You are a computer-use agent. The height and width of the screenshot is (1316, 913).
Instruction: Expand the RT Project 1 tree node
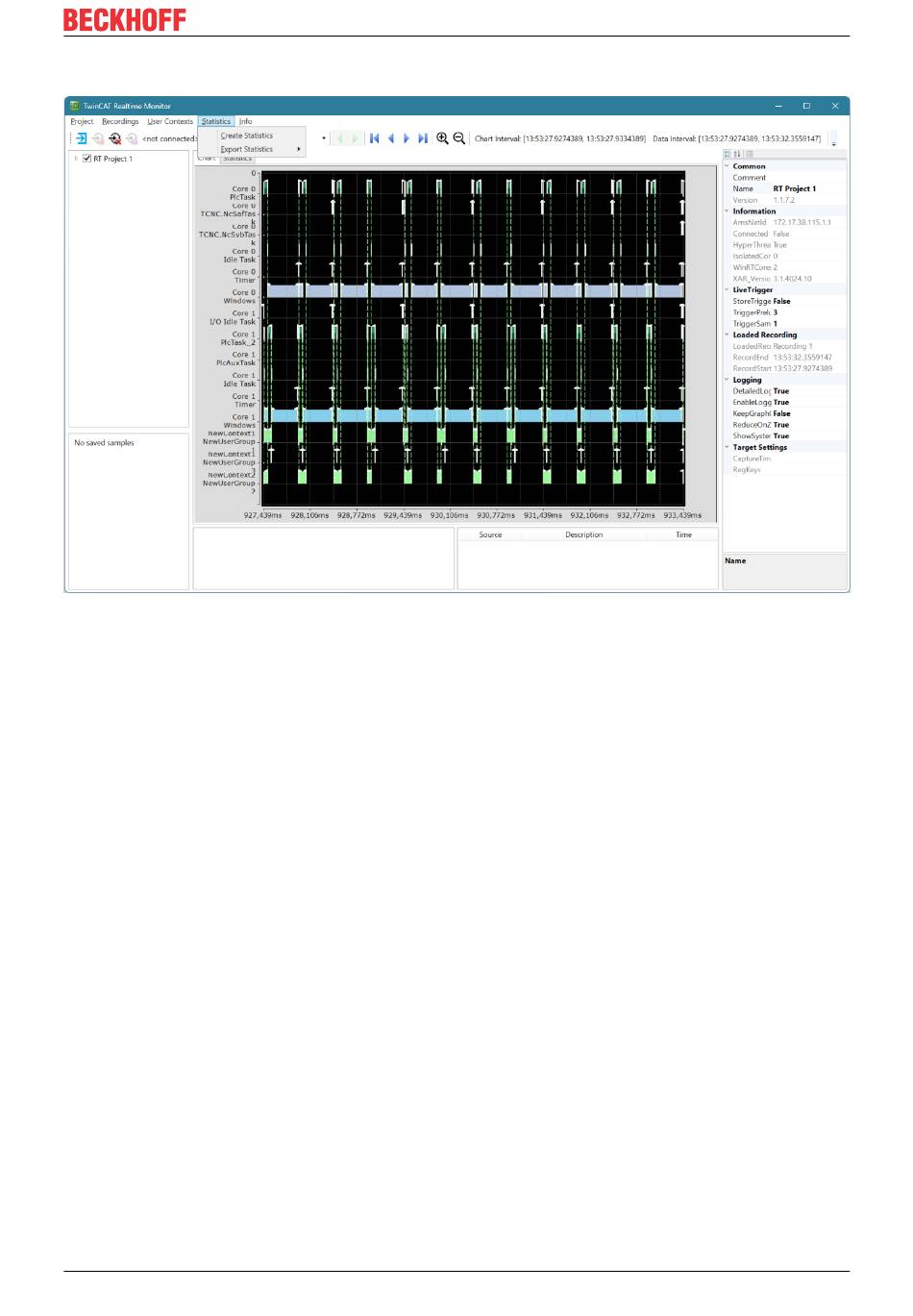pyautogui.click(x=76, y=159)
